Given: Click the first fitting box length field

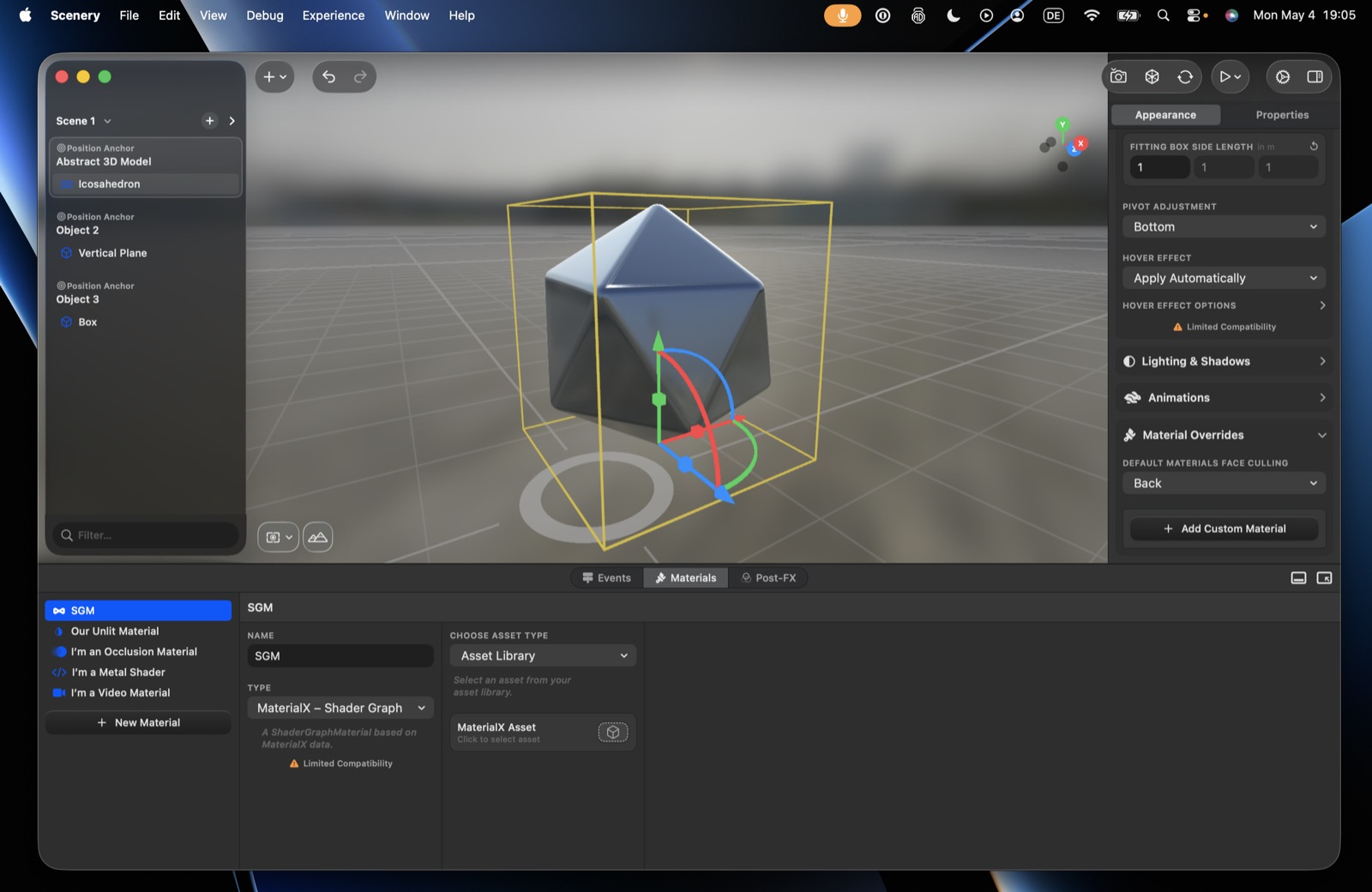Looking at the screenshot, I should pyautogui.click(x=1159, y=167).
